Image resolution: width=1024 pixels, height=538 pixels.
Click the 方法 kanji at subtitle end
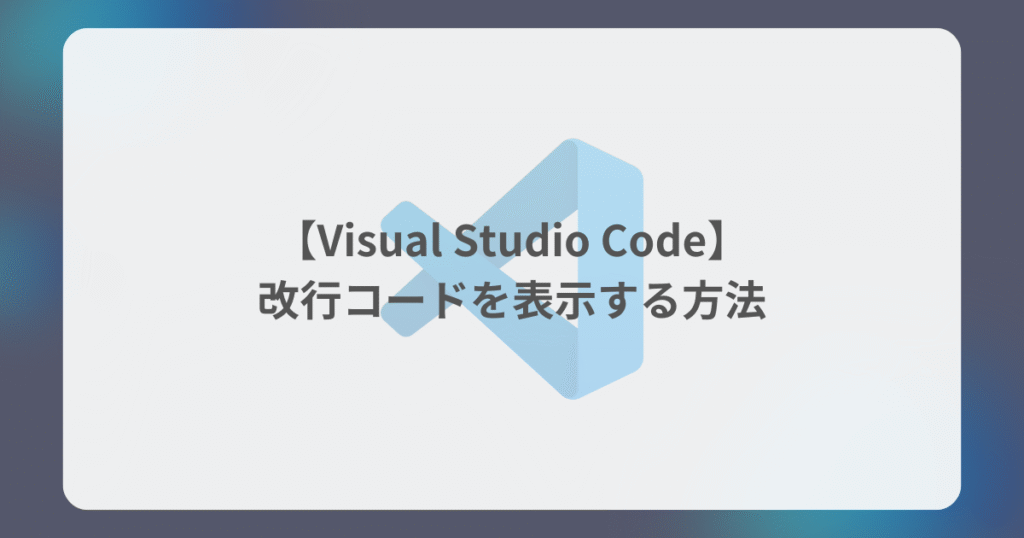pyautogui.click(x=724, y=301)
